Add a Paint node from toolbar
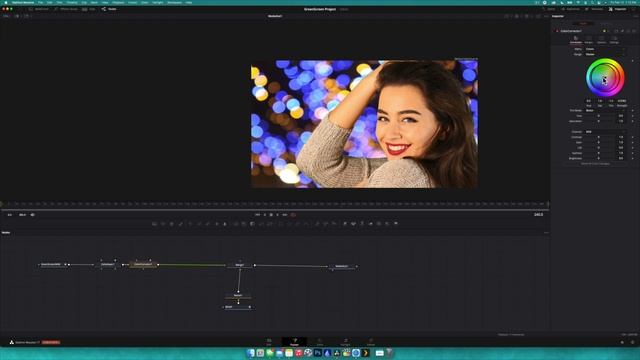Screen dimensions: 640x360 click(181, 224)
